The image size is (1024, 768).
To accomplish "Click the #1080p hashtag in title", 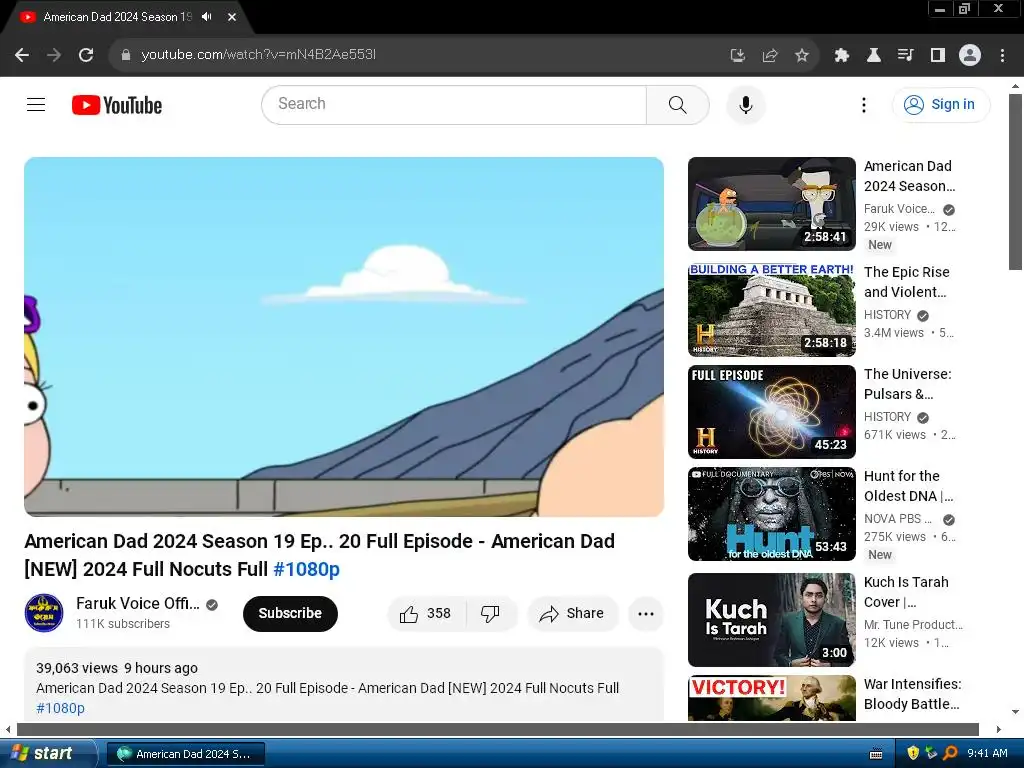I will (x=306, y=569).
